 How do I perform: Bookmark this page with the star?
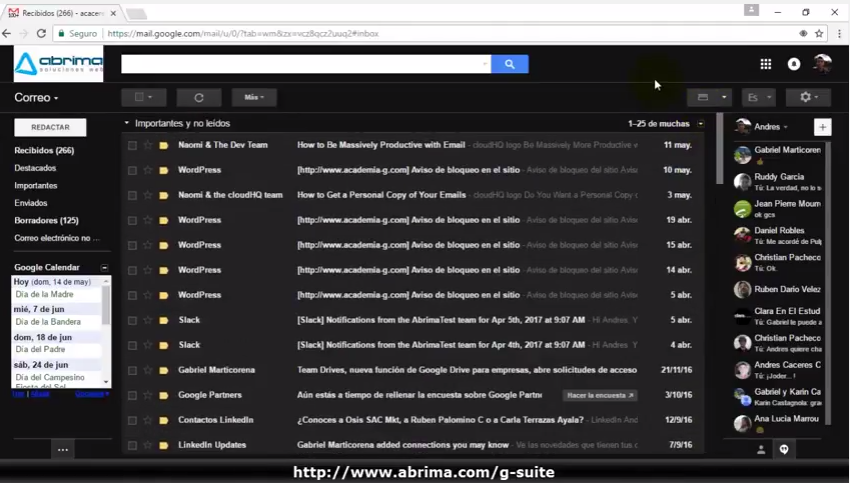tap(819, 34)
